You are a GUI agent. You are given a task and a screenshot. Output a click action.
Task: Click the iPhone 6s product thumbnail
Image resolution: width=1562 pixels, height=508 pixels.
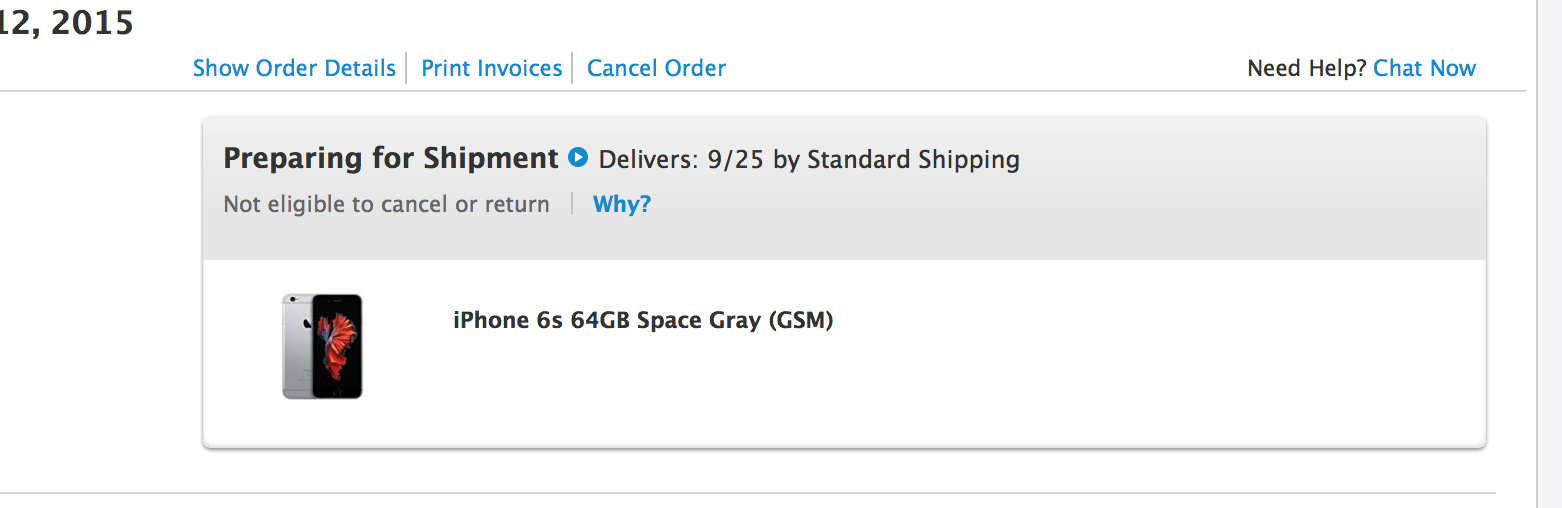pyautogui.click(x=322, y=346)
